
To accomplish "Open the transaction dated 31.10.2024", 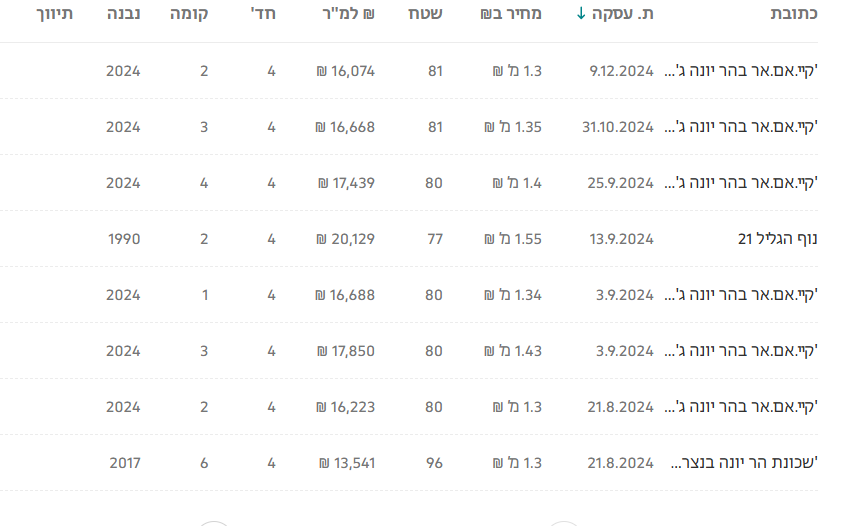I will click(x=617, y=127).
